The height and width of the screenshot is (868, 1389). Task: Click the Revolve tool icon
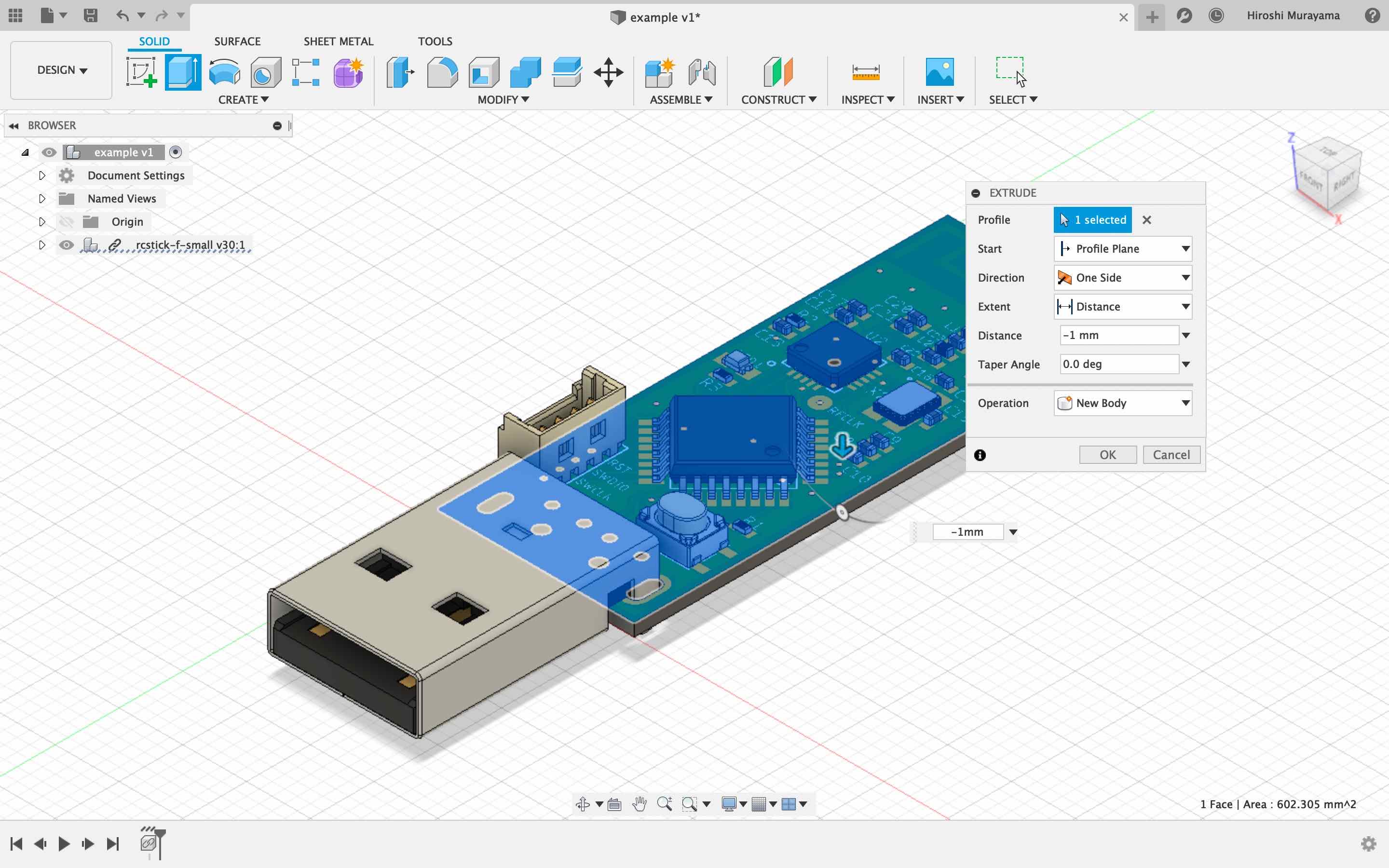click(x=224, y=72)
